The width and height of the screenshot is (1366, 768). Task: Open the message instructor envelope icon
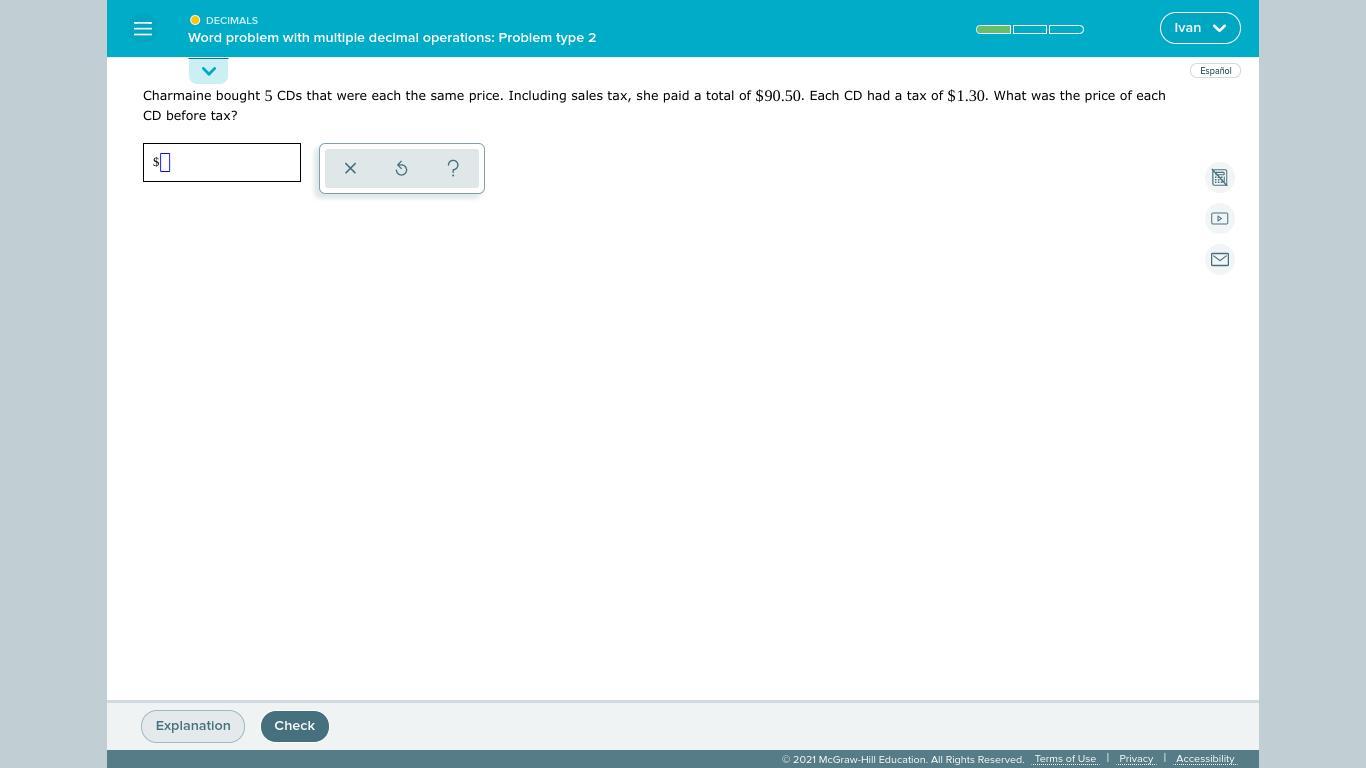(x=1220, y=259)
